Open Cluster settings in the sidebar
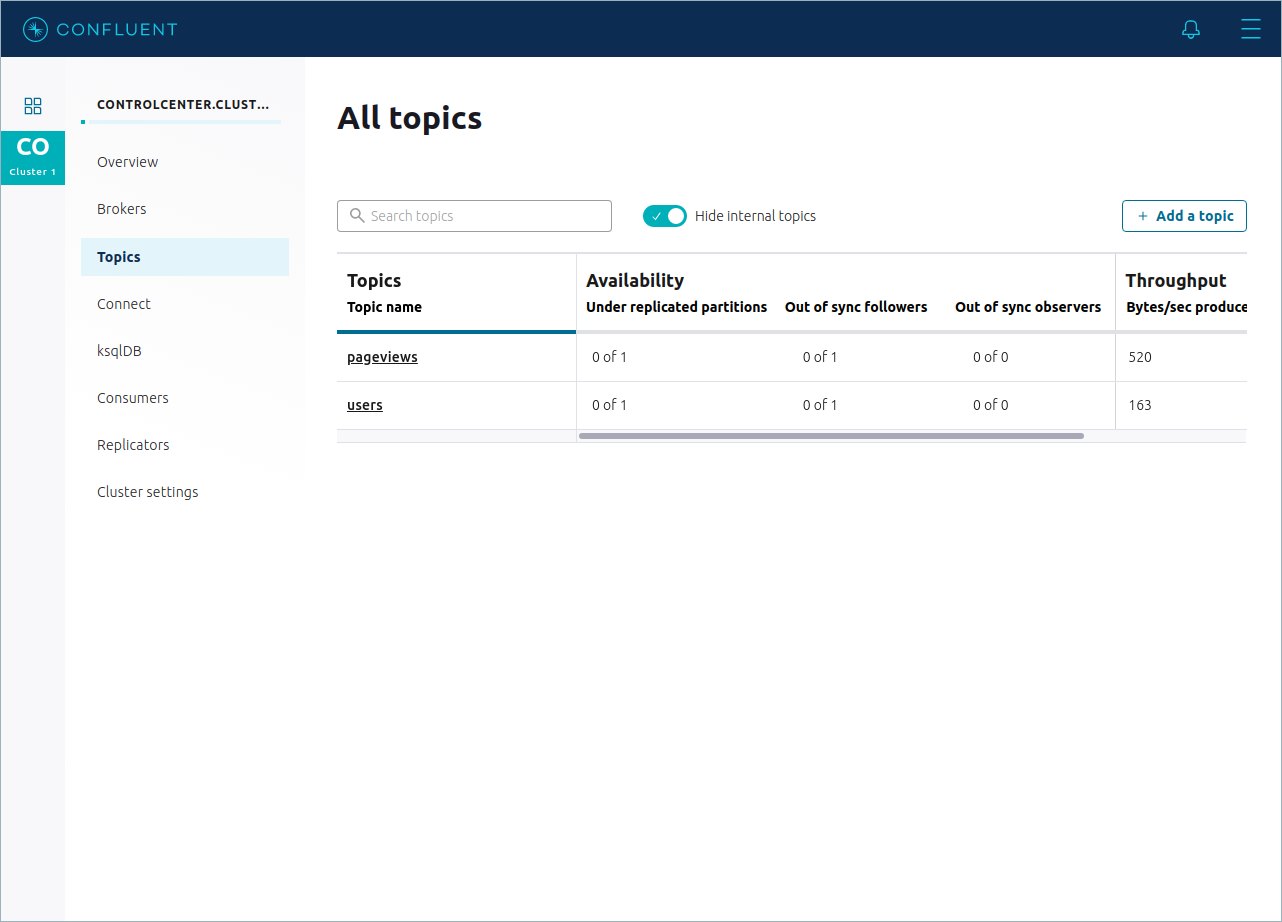This screenshot has height=922, width=1282. pos(148,492)
